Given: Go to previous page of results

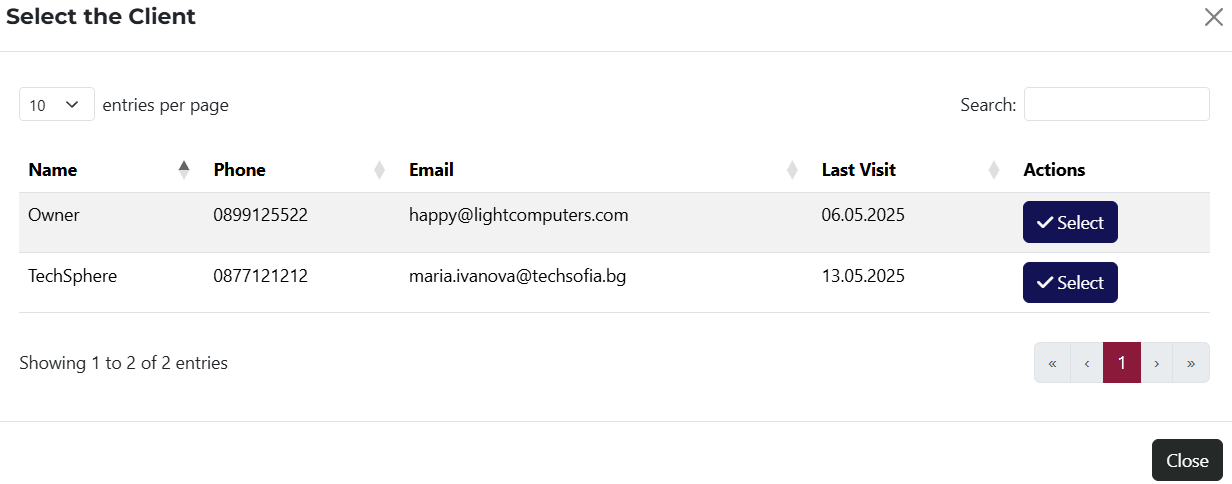Looking at the screenshot, I should tap(1087, 363).
